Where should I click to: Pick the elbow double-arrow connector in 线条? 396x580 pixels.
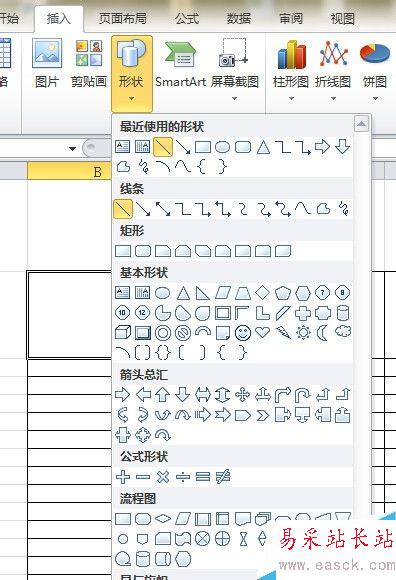[223, 209]
